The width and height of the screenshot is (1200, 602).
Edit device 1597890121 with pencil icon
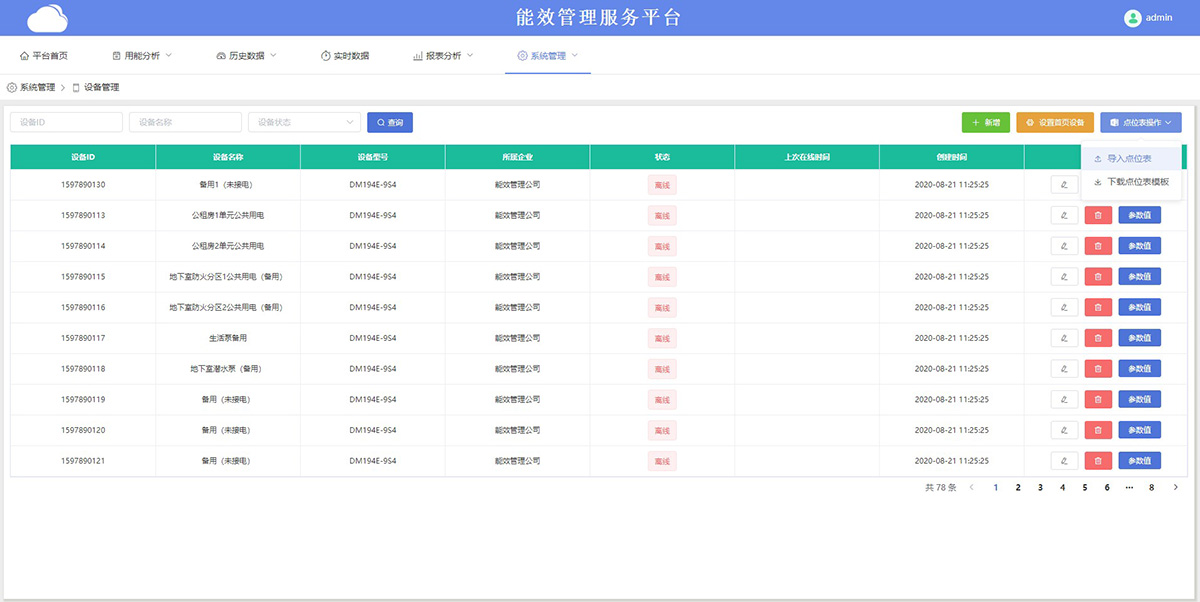(1065, 461)
